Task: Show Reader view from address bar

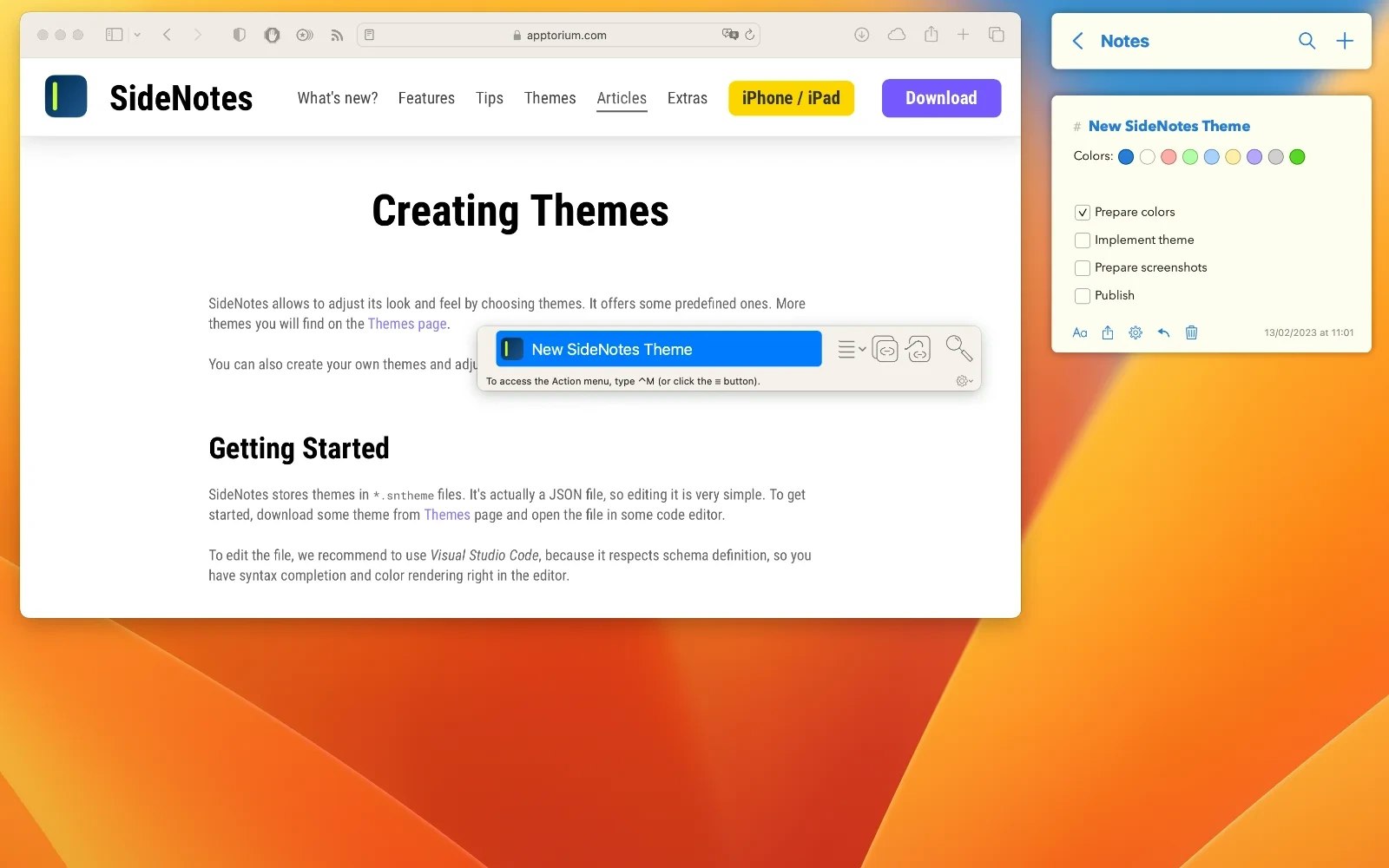Action: (369, 35)
